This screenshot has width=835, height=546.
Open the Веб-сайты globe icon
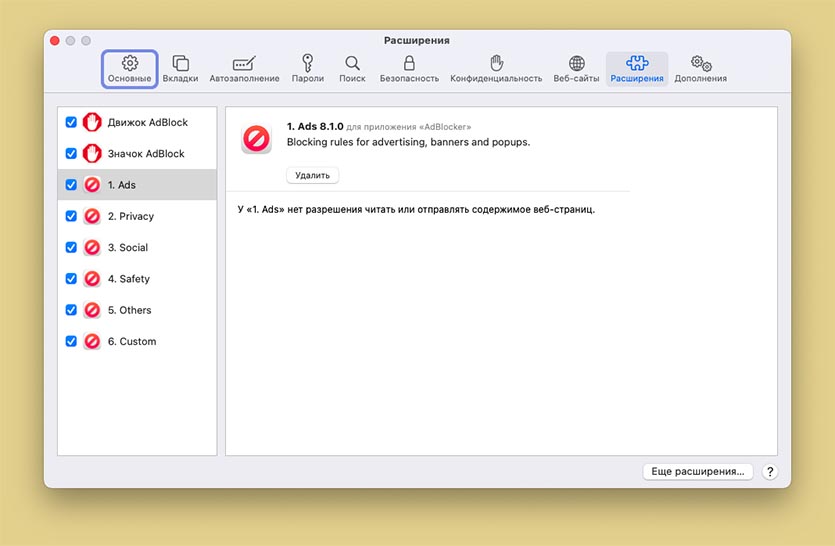coord(576,63)
